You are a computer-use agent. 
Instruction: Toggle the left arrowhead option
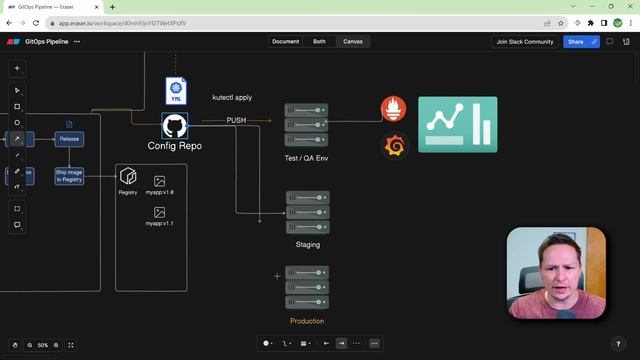click(326, 344)
